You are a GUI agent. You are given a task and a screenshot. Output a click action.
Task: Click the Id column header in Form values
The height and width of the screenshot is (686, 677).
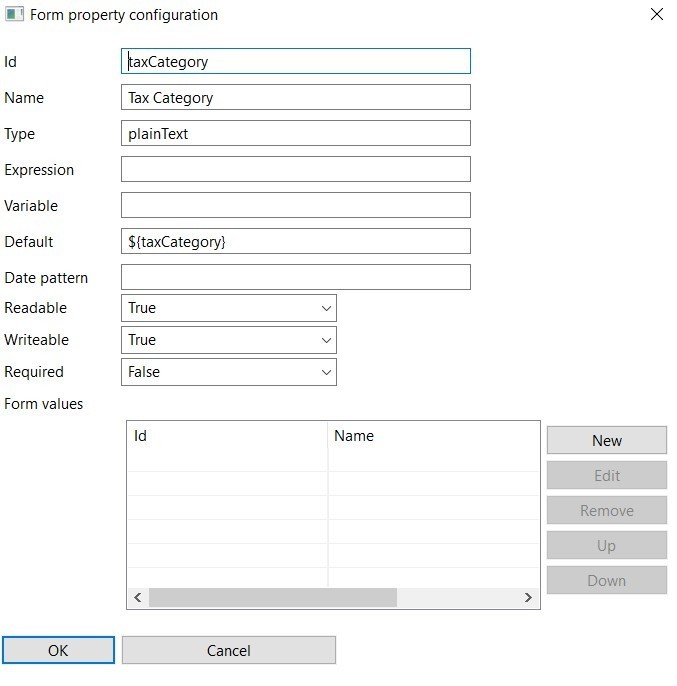tap(228, 436)
